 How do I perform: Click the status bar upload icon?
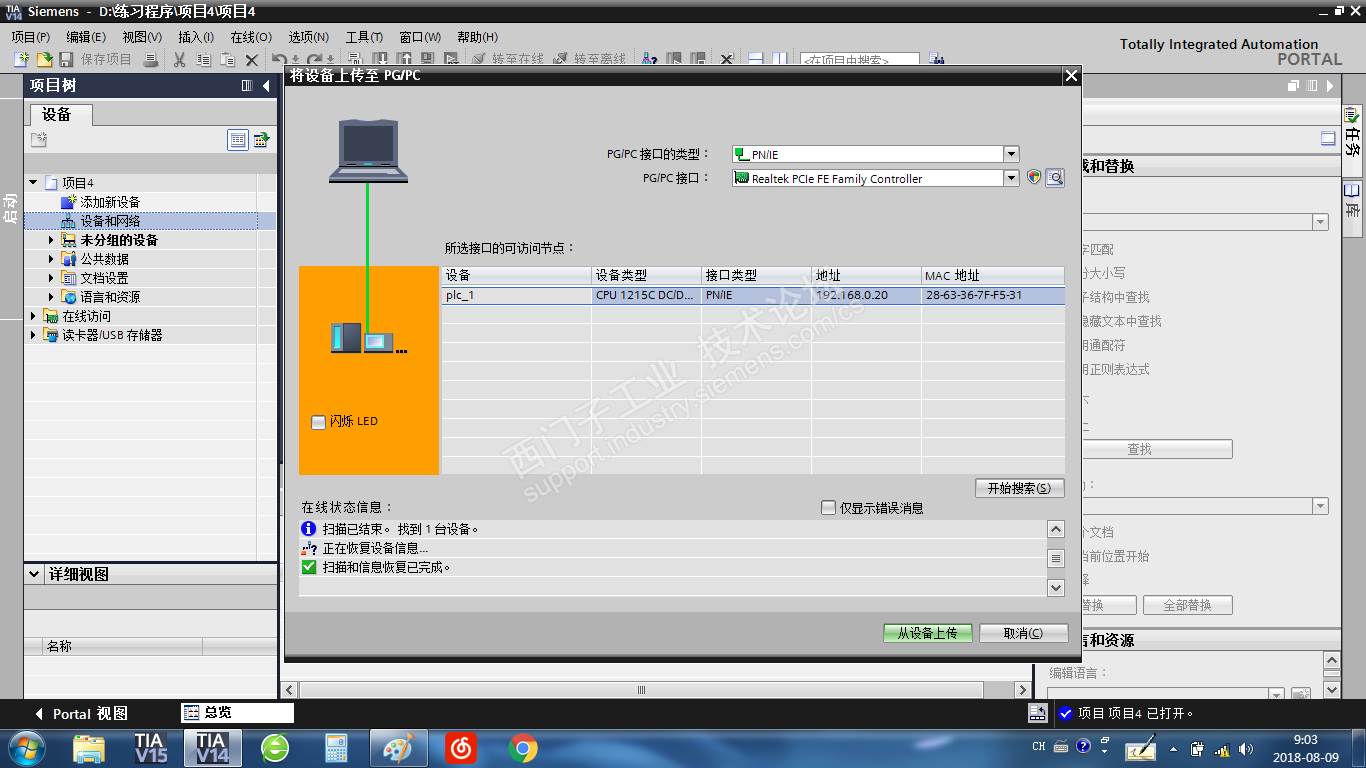tap(1038, 713)
